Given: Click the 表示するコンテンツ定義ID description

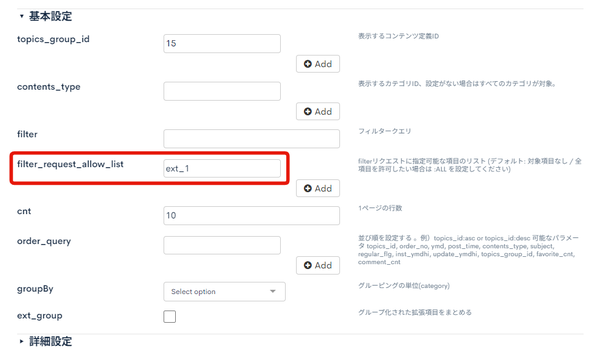Looking at the screenshot, I should coord(398,36).
